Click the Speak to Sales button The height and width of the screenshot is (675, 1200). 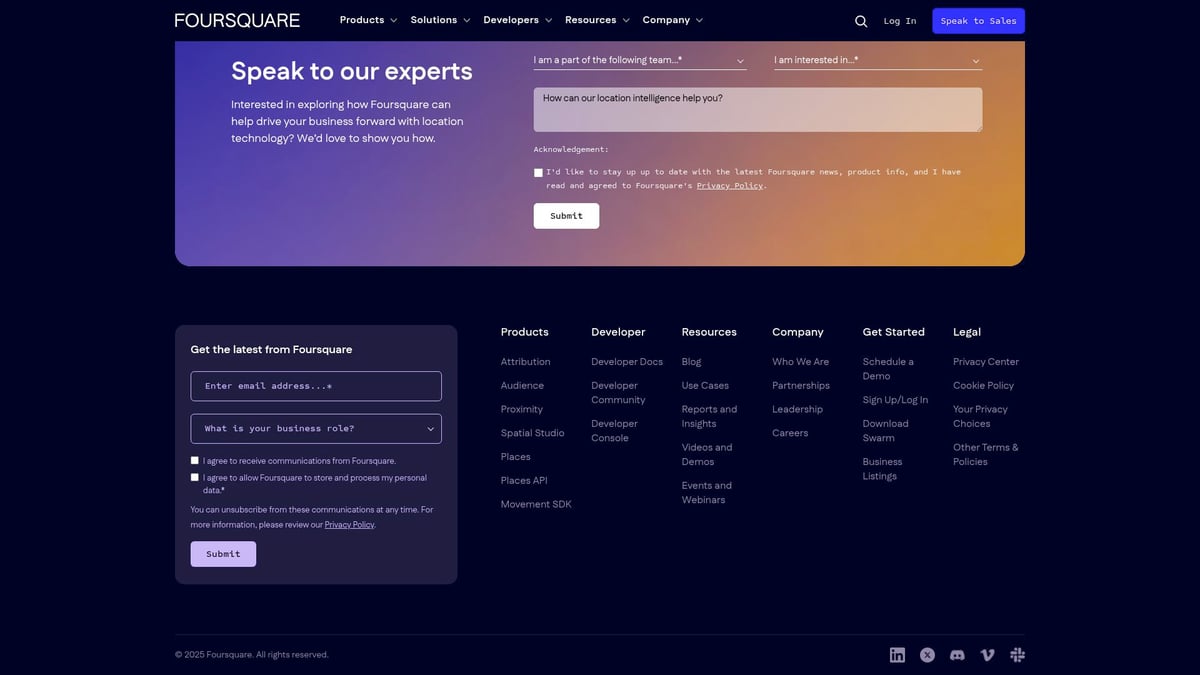tap(978, 21)
